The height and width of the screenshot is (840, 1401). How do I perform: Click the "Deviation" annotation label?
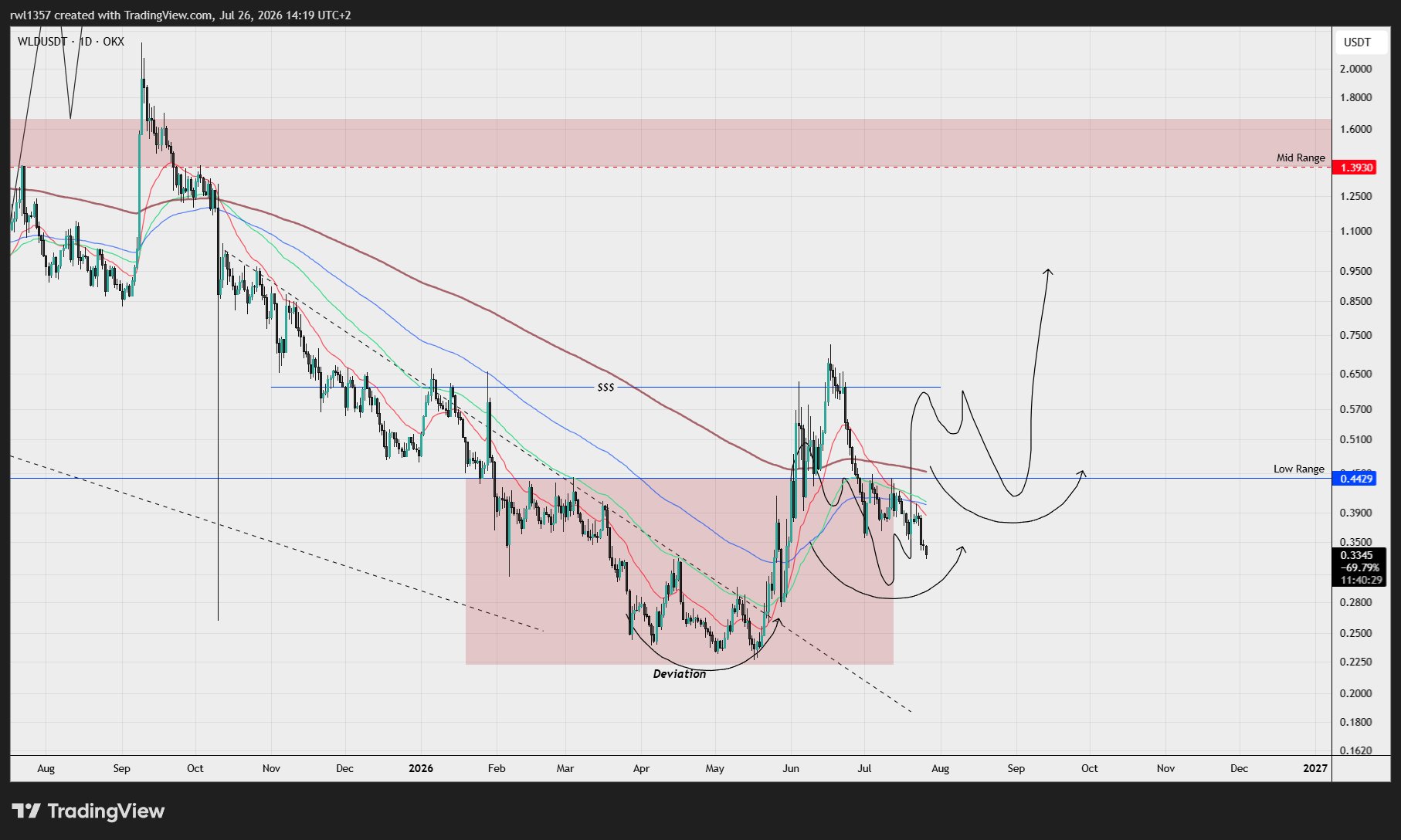680,674
